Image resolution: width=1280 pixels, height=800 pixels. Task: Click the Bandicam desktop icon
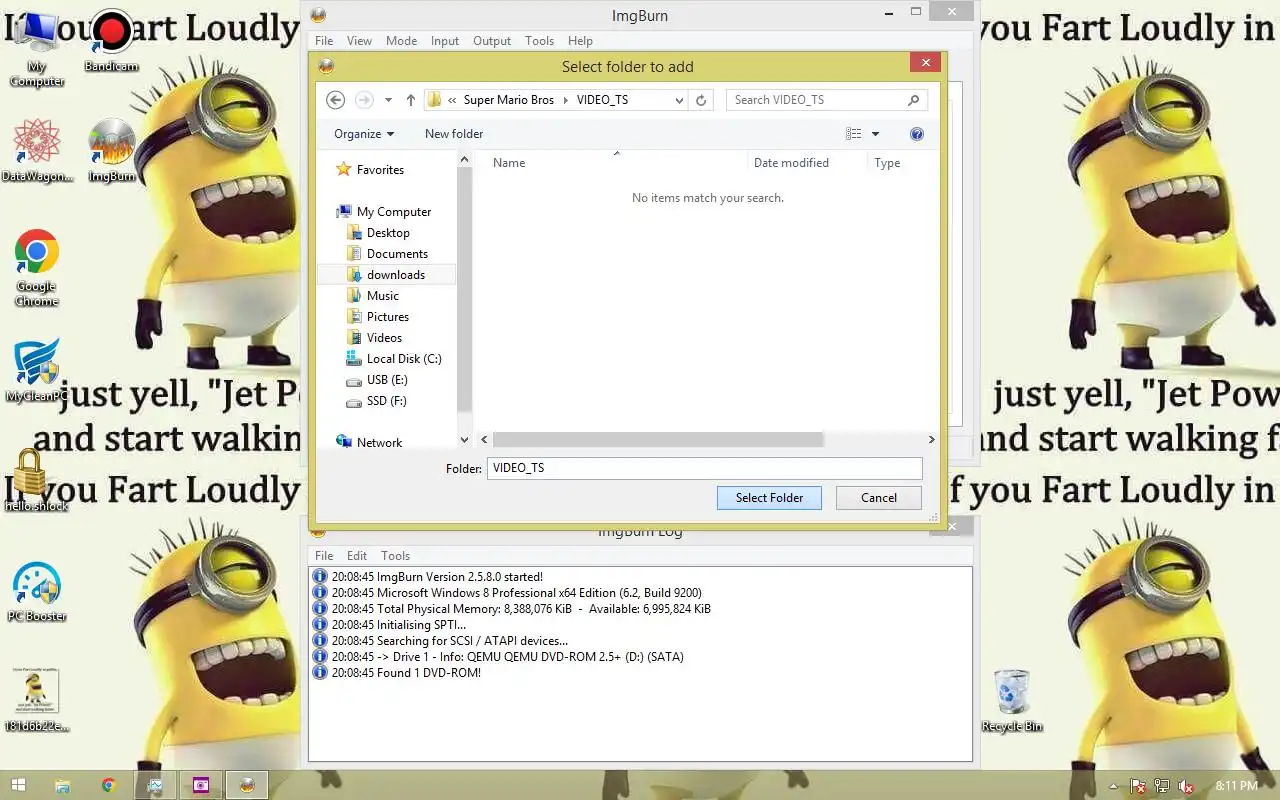coord(111,42)
